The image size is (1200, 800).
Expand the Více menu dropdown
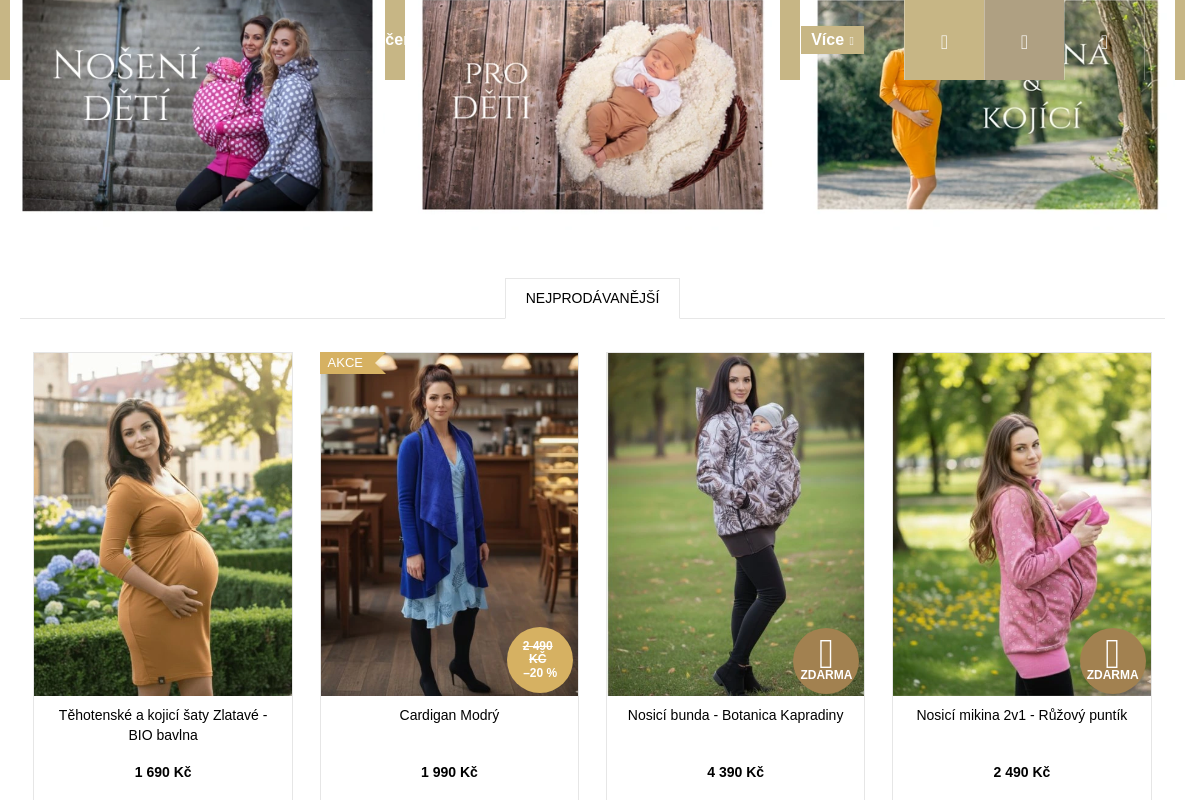[x=832, y=40]
